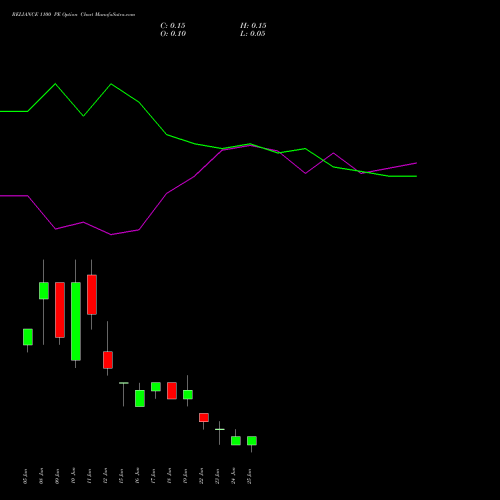The width and height of the screenshot is (500, 500).
Task: Click the red candle above 11 Jun
Action: (92, 295)
